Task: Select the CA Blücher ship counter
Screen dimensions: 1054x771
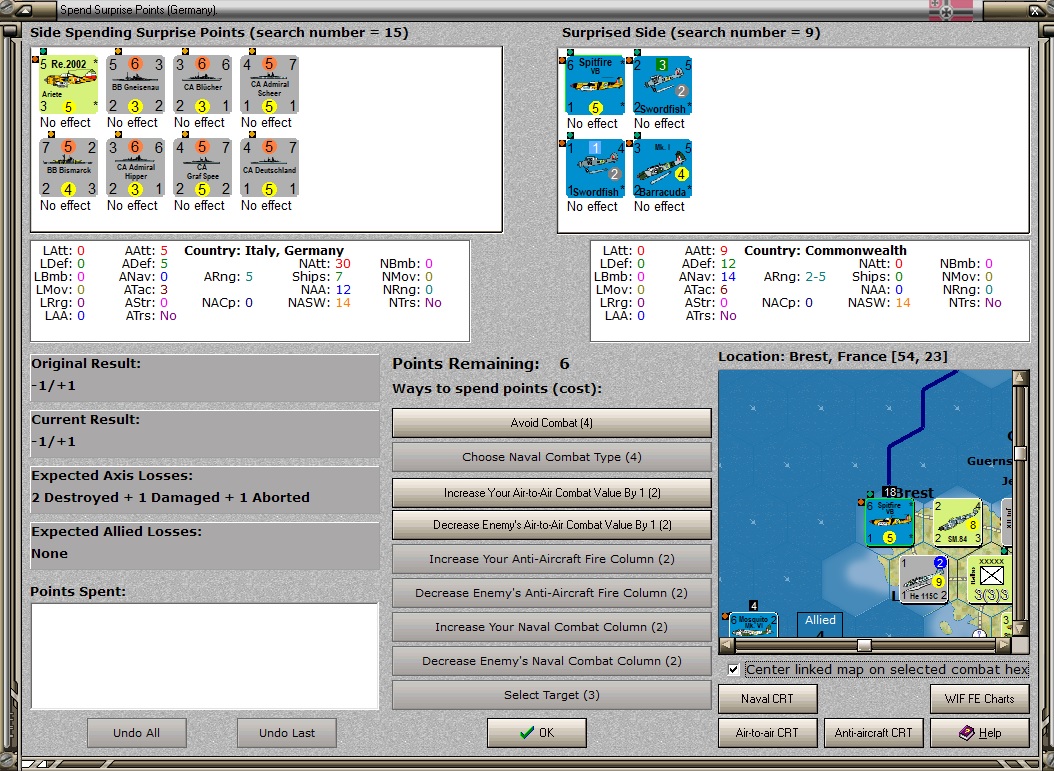Action: point(202,85)
